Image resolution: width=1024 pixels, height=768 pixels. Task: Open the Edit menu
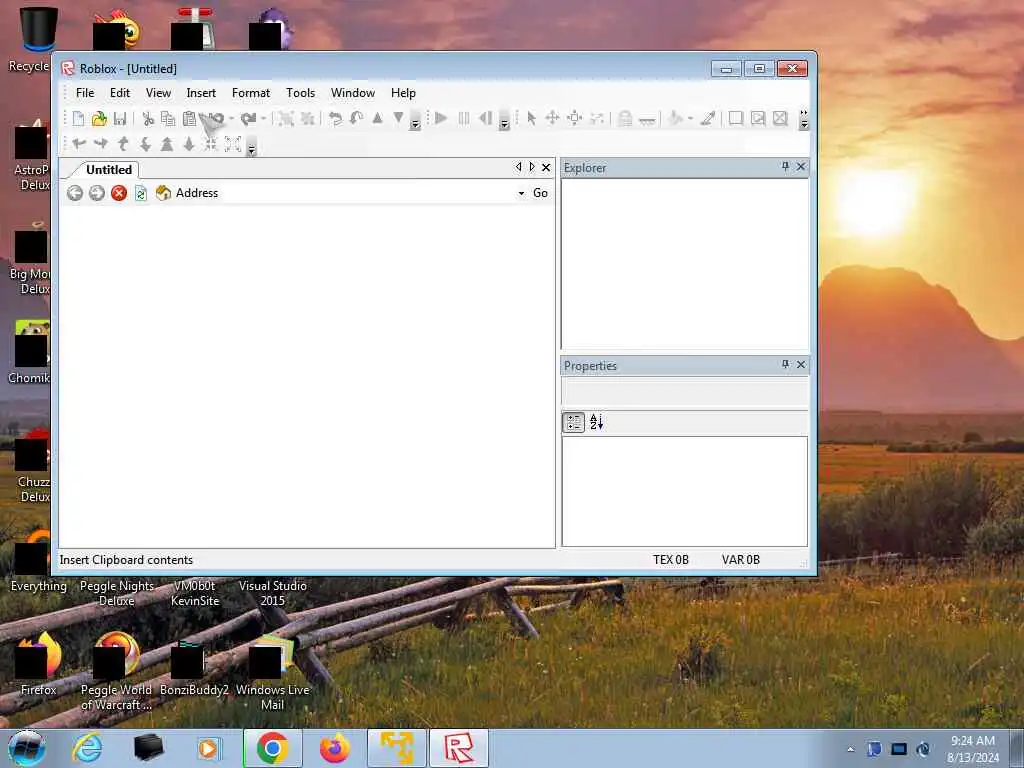click(x=120, y=93)
